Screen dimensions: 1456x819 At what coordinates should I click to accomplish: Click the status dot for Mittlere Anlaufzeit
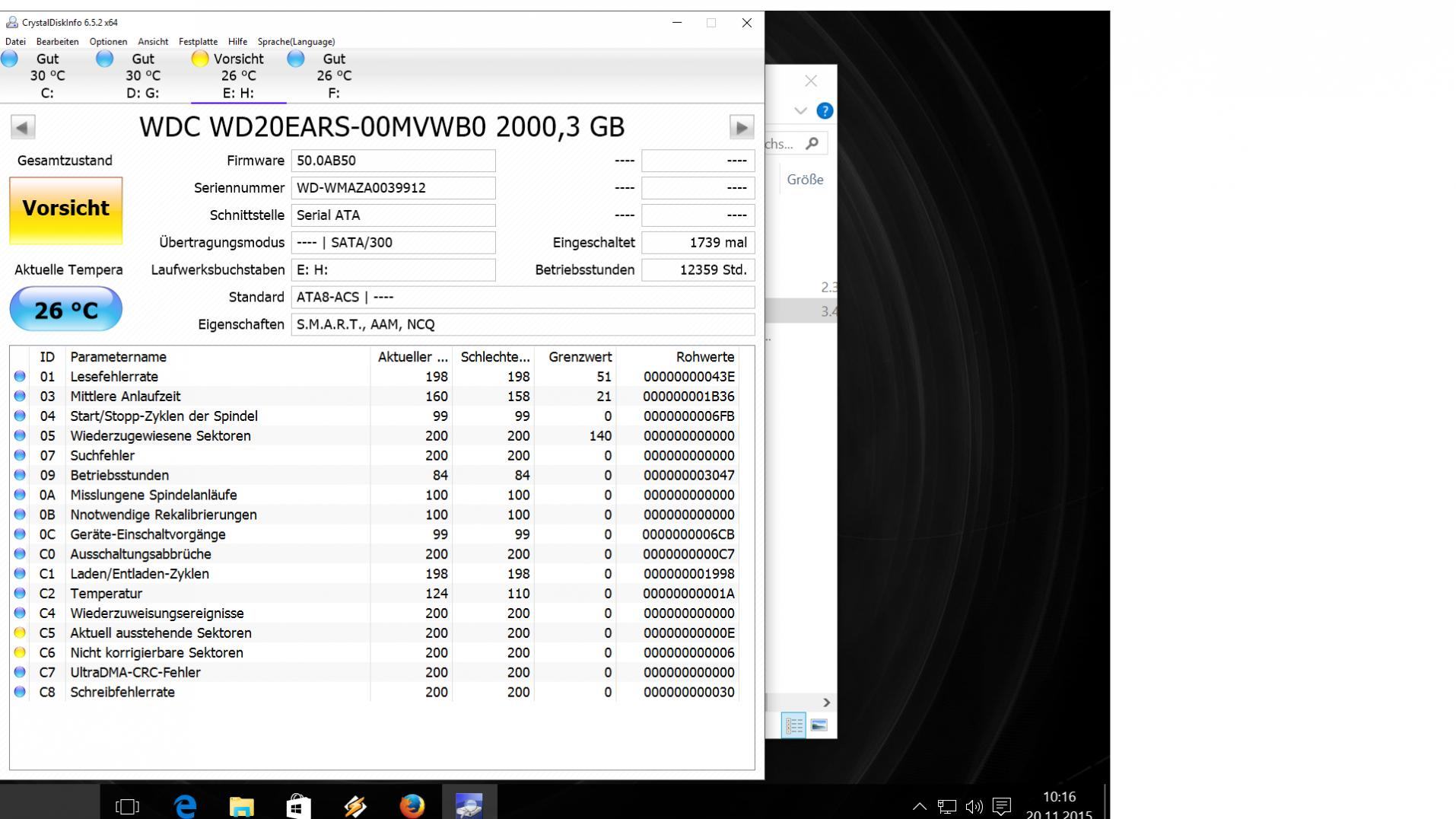pyautogui.click(x=20, y=397)
